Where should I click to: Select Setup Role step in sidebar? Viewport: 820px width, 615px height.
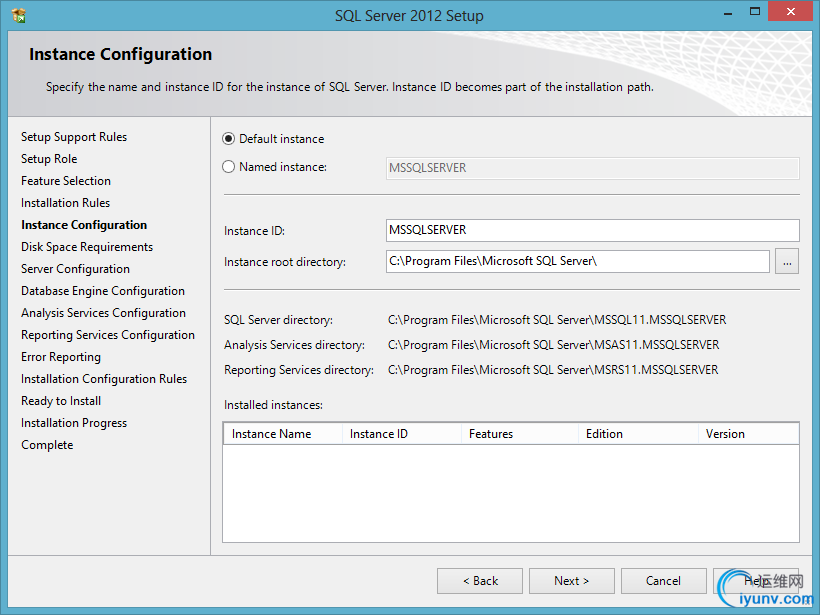(x=49, y=159)
